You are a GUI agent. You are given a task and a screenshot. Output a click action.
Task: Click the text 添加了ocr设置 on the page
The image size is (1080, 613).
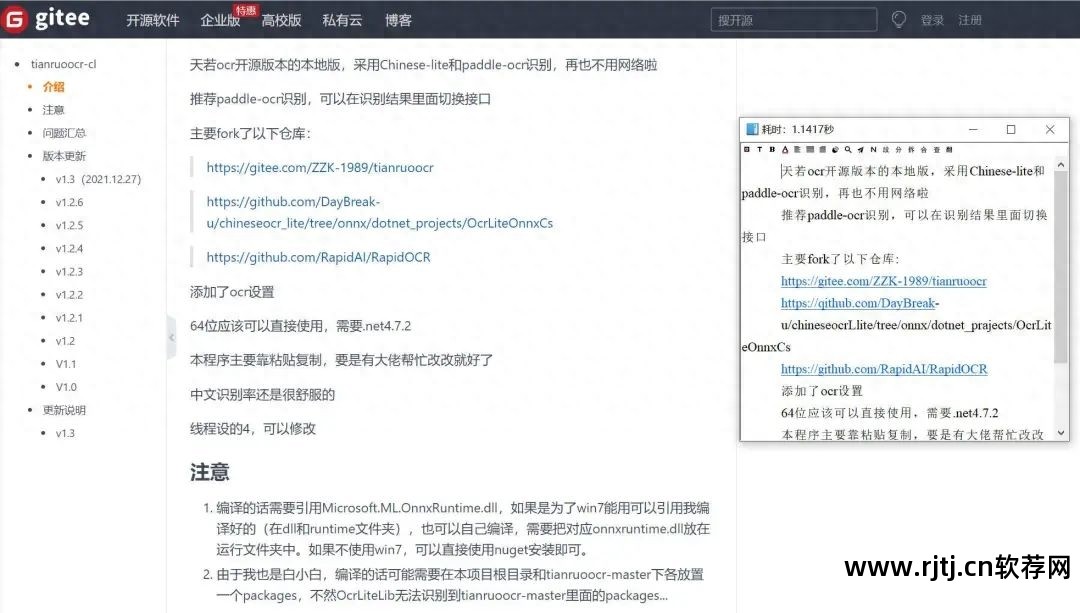pyautogui.click(x=232, y=292)
